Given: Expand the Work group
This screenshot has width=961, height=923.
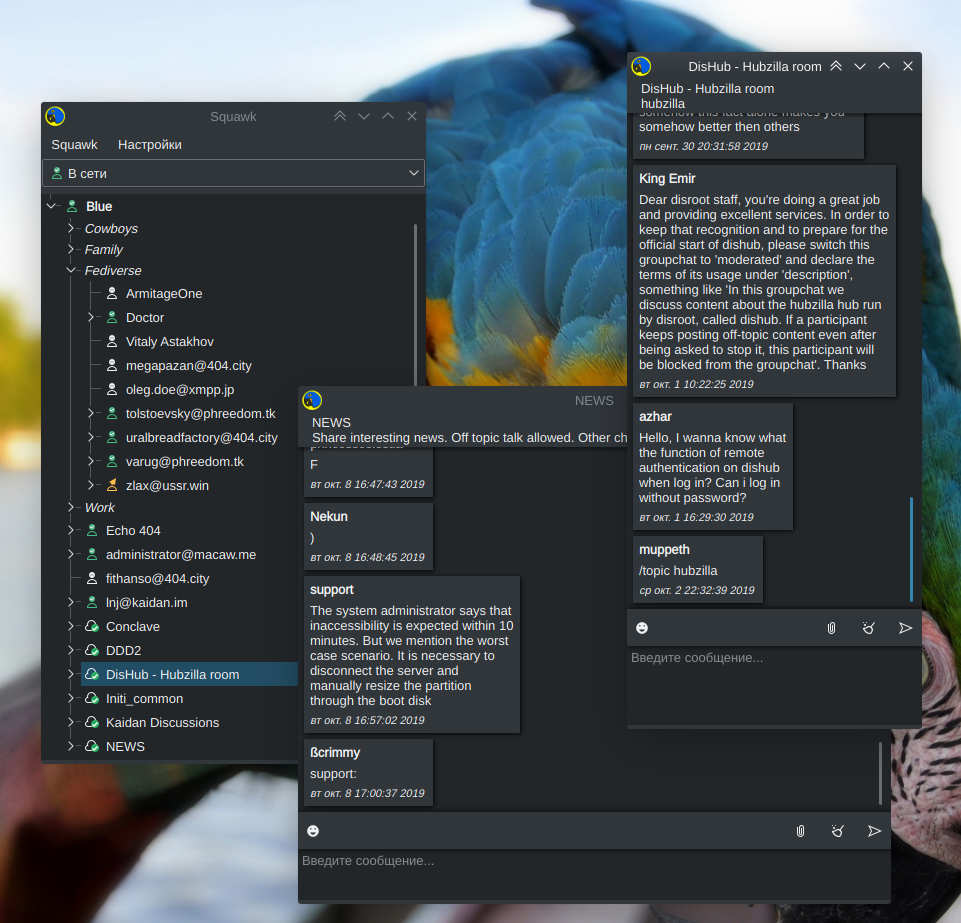Looking at the screenshot, I should click(71, 507).
